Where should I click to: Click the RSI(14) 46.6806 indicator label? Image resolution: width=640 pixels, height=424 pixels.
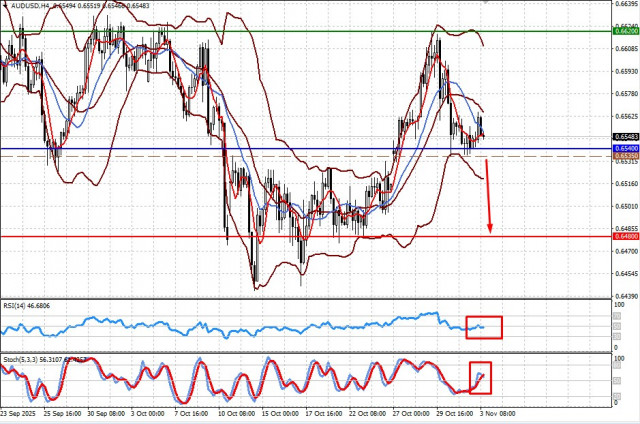pos(27,306)
